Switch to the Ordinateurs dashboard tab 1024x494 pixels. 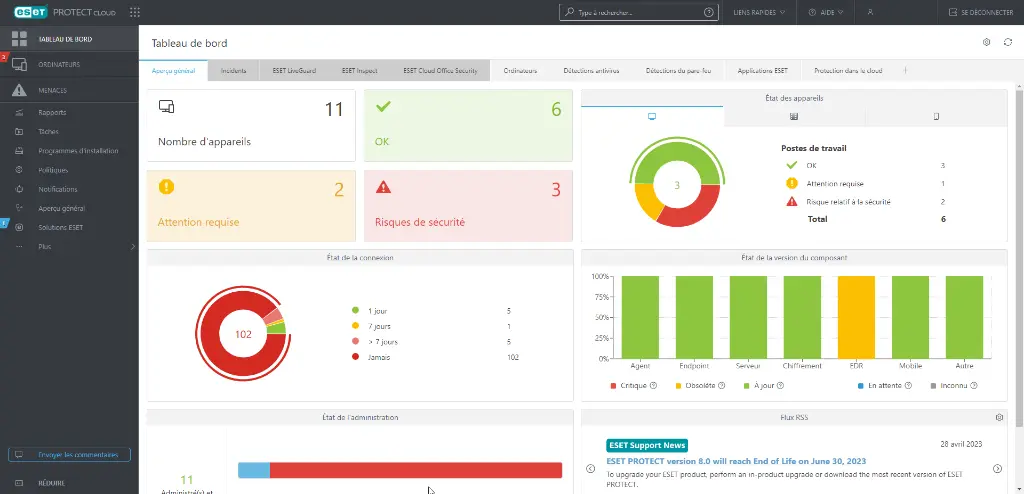tap(520, 71)
